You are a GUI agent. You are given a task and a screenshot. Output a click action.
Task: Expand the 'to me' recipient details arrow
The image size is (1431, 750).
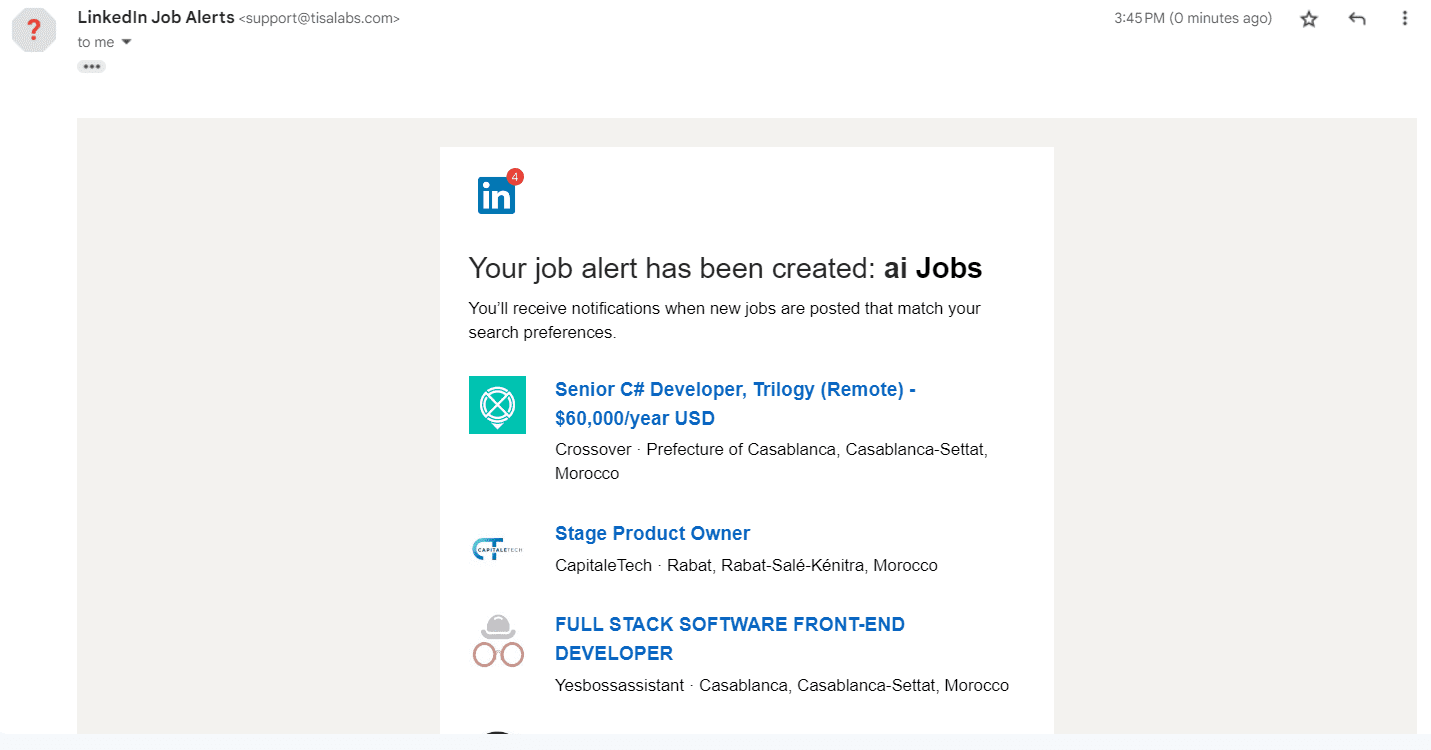(126, 42)
